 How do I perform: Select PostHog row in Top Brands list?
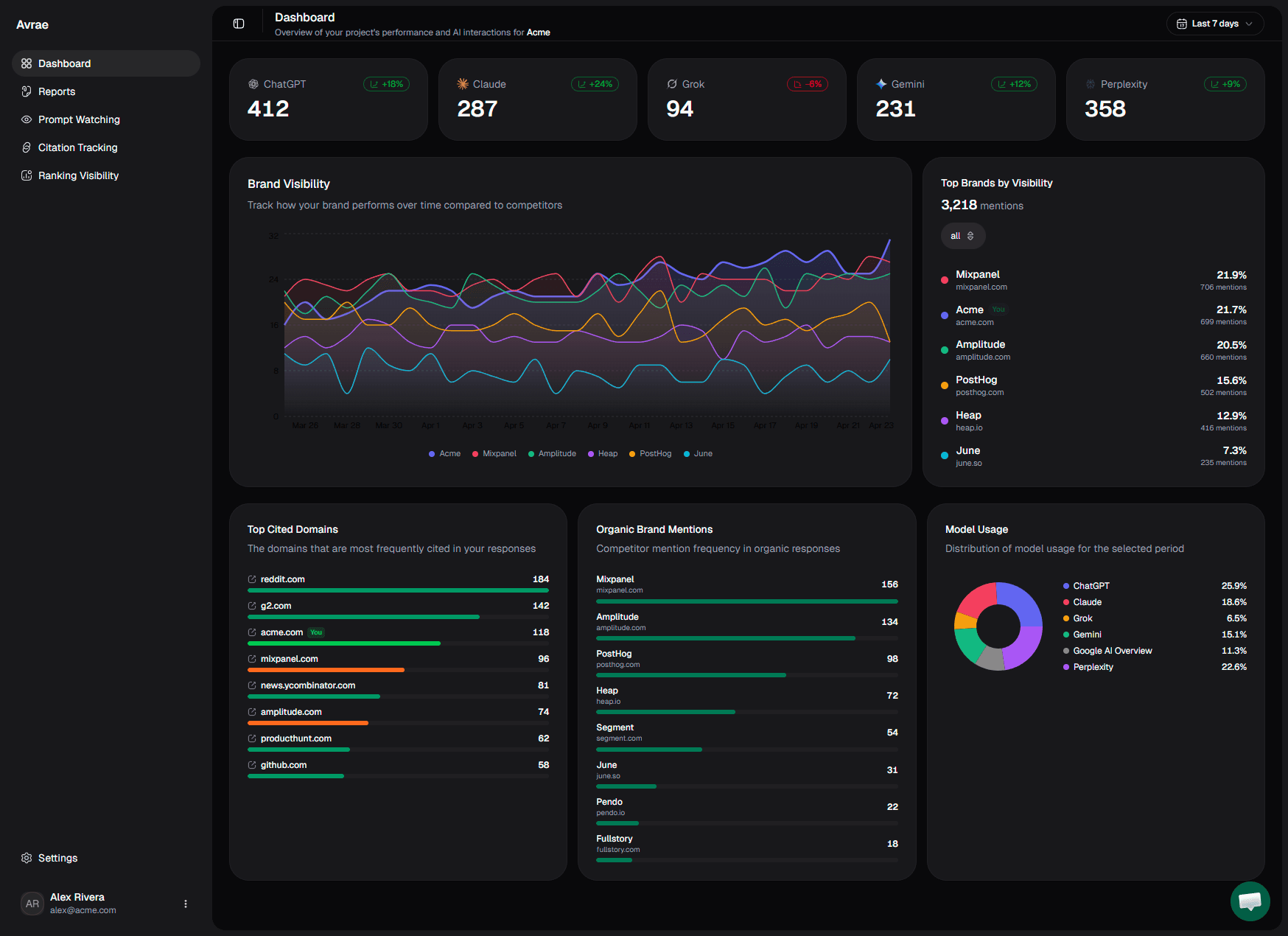(x=1093, y=385)
